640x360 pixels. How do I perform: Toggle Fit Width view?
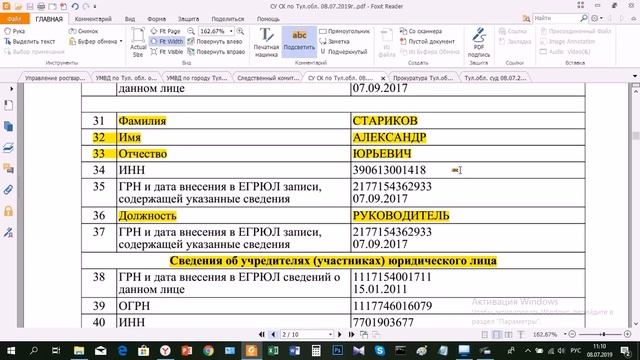167,41
